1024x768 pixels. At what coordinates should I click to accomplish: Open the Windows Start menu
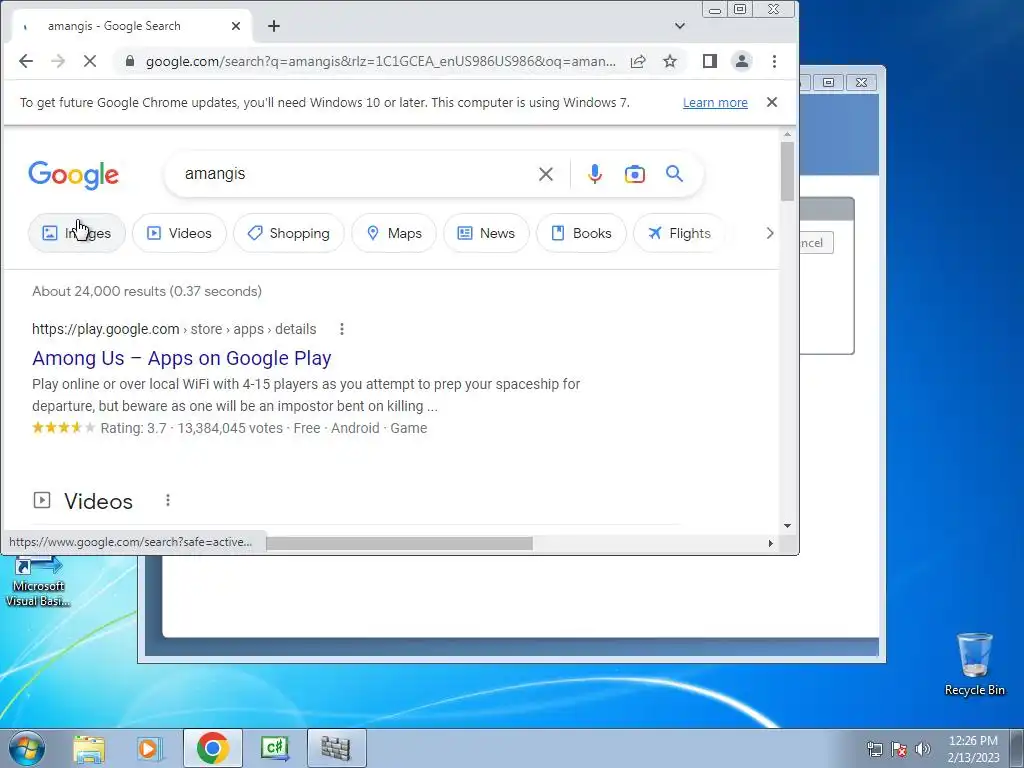[x=27, y=748]
